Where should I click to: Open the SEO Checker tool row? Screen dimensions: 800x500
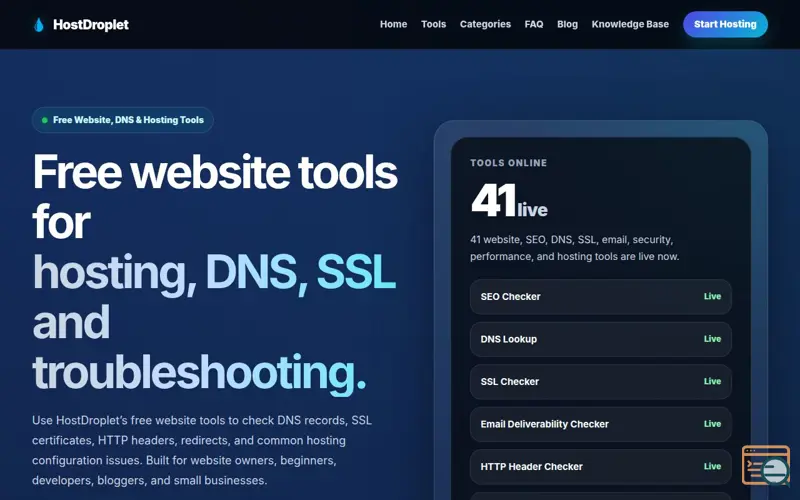tap(601, 296)
